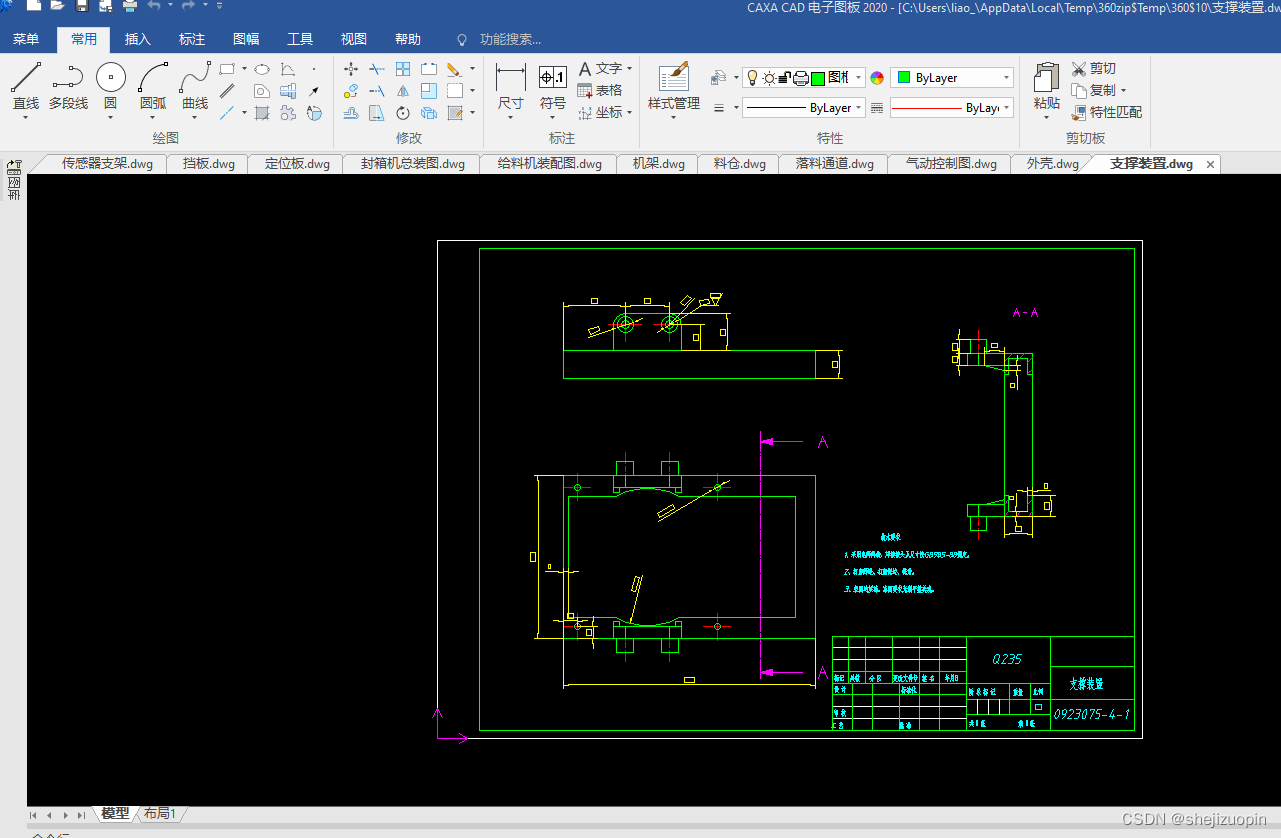The height and width of the screenshot is (838, 1281).
Task: Click the Move tool in Modify group
Action: pyautogui.click(x=351, y=69)
